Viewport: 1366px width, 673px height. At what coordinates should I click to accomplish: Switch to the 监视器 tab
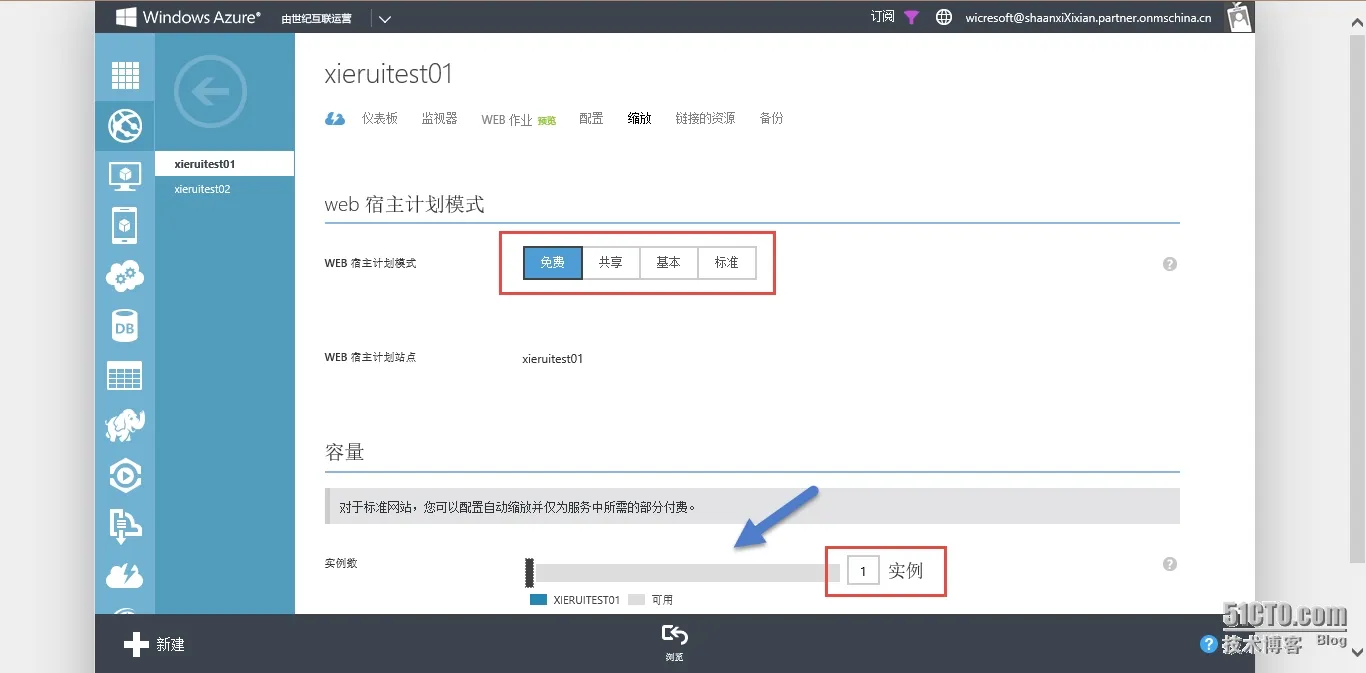pyautogui.click(x=439, y=118)
